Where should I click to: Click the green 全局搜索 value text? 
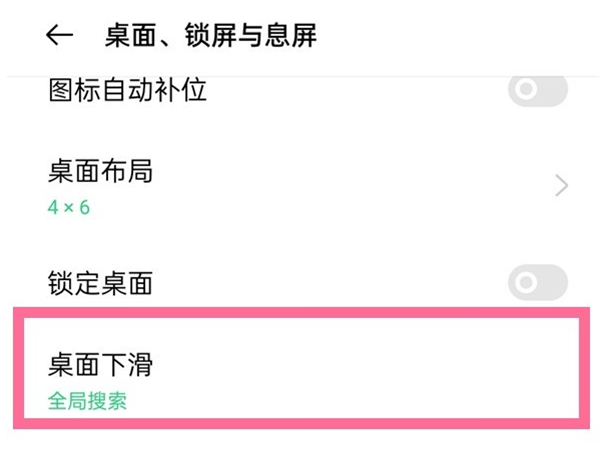pos(87,402)
